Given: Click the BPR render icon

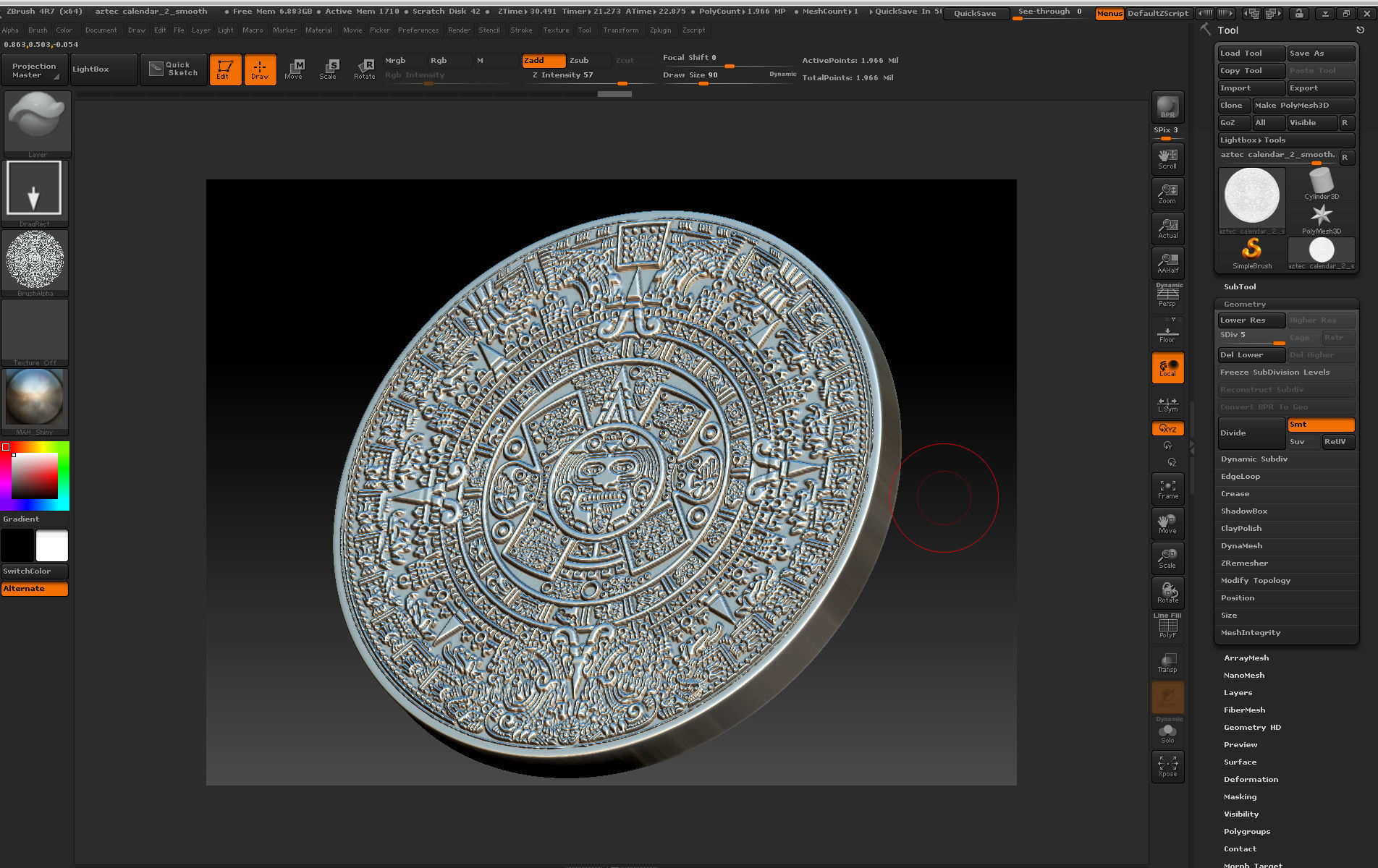Looking at the screenshot, I should pos(1167,107).
